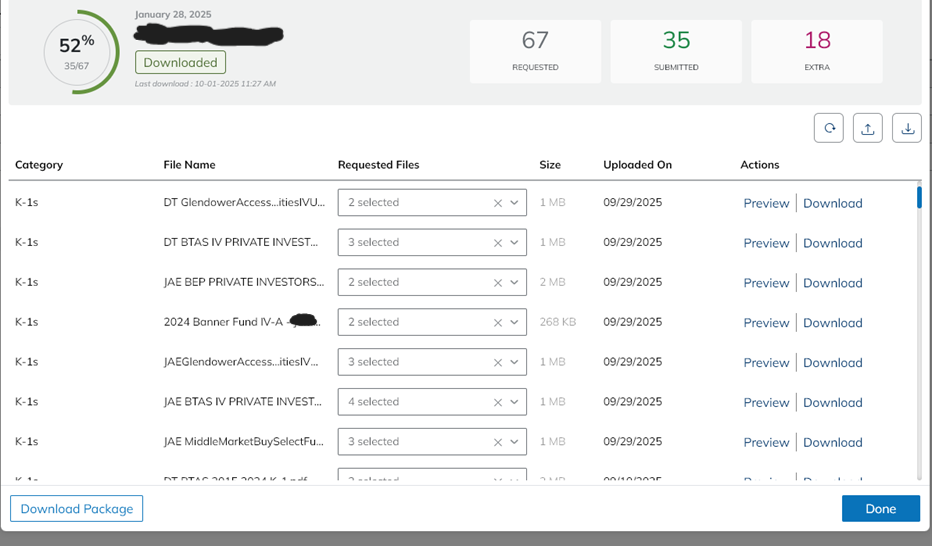The image size is (932, 546).
Task: Clear selection in DT BTAS IV row dropdown
Action: click(498, 243)
